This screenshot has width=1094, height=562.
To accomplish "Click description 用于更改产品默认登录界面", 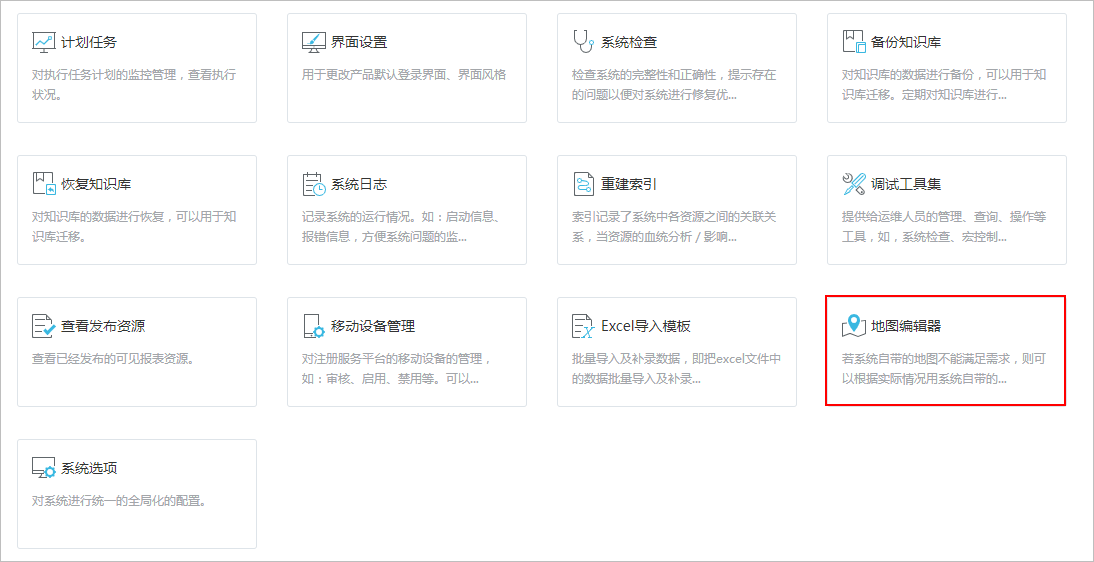I will 404,75.
